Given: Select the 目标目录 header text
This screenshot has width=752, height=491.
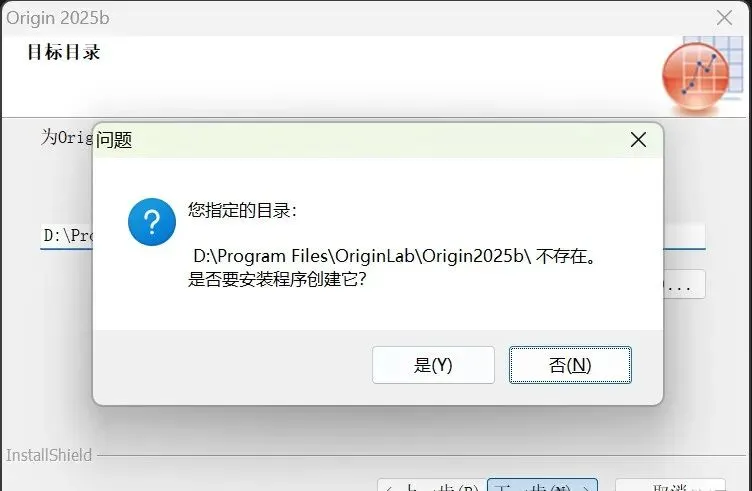Looking at the screenshot, I should point(64,52).
